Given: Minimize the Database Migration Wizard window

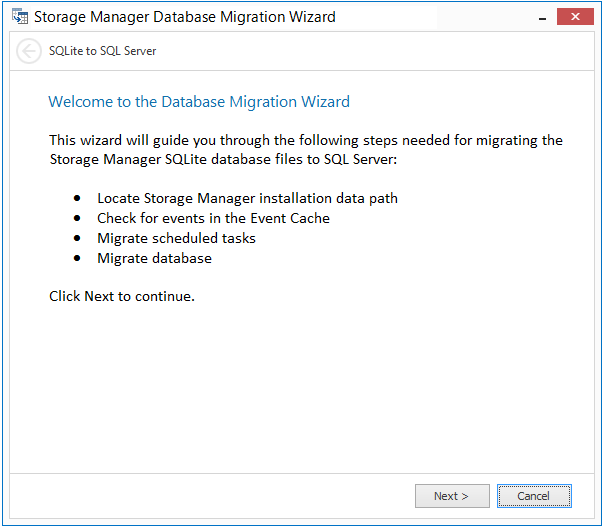Looking at the screenshot, I should 541,17.
